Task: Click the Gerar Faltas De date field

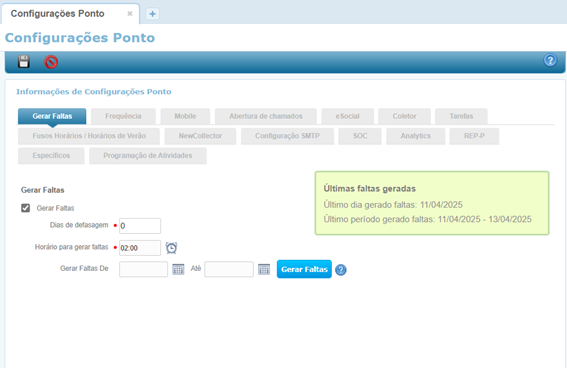Action: 144,269
